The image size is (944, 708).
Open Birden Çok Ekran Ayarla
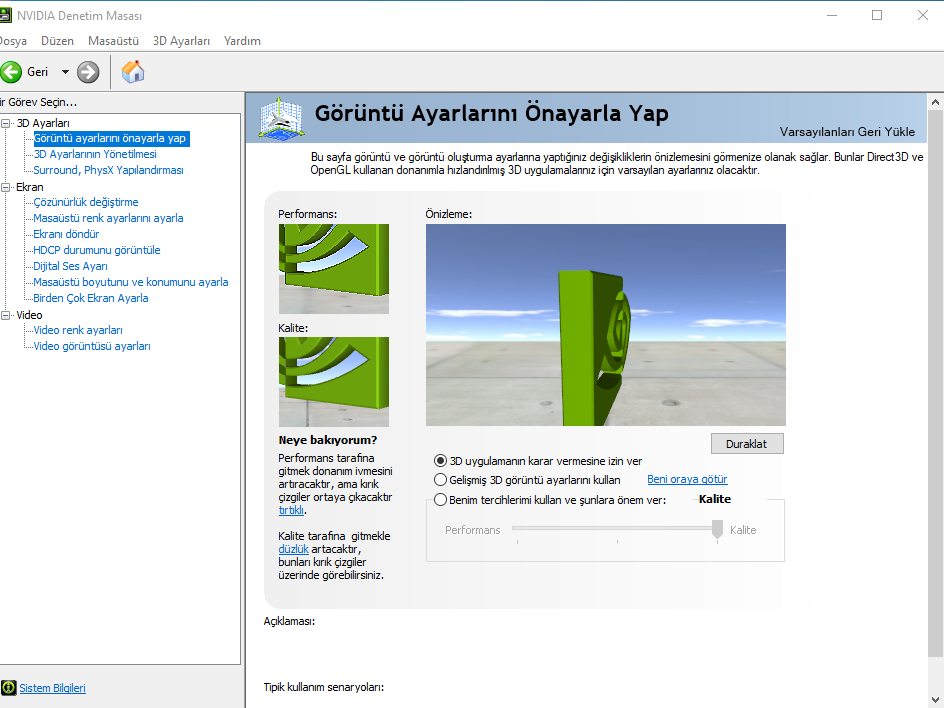coord(91,298)
